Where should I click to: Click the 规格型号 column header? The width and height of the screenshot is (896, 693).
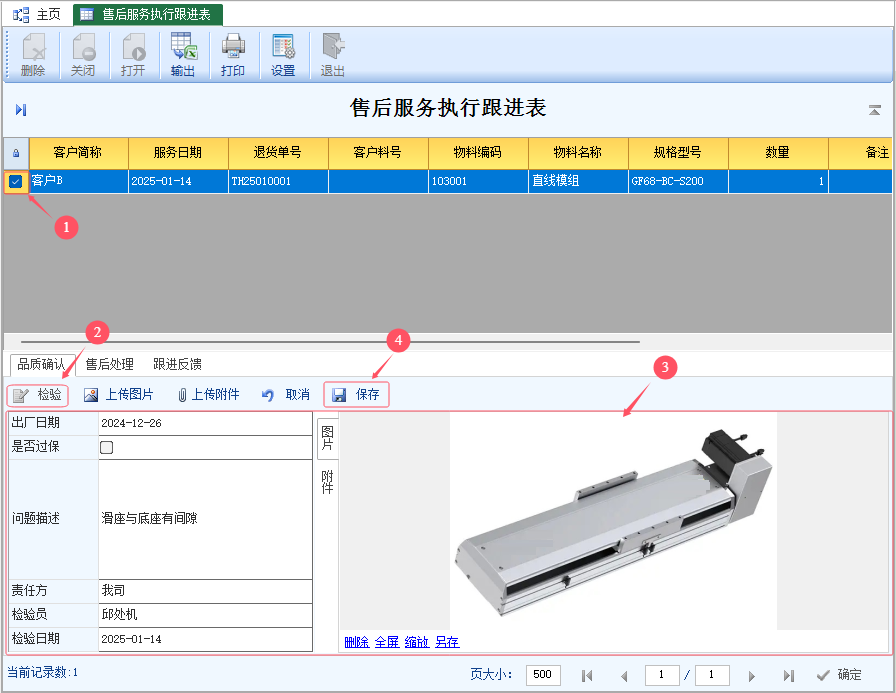678,153
